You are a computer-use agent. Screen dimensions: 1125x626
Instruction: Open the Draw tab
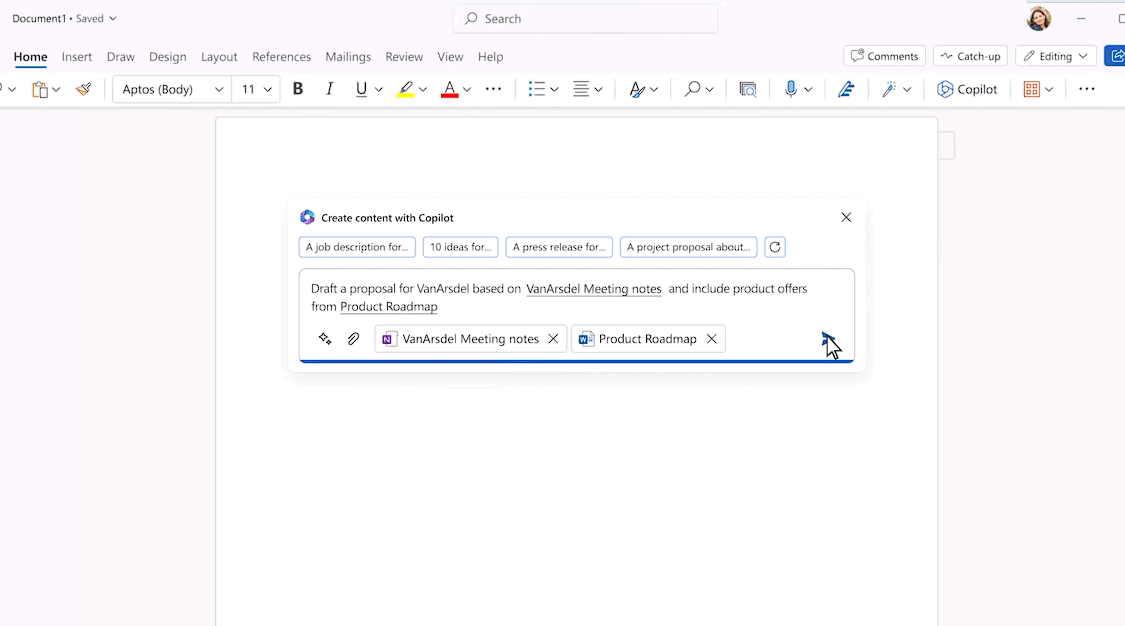pos(121,57)
